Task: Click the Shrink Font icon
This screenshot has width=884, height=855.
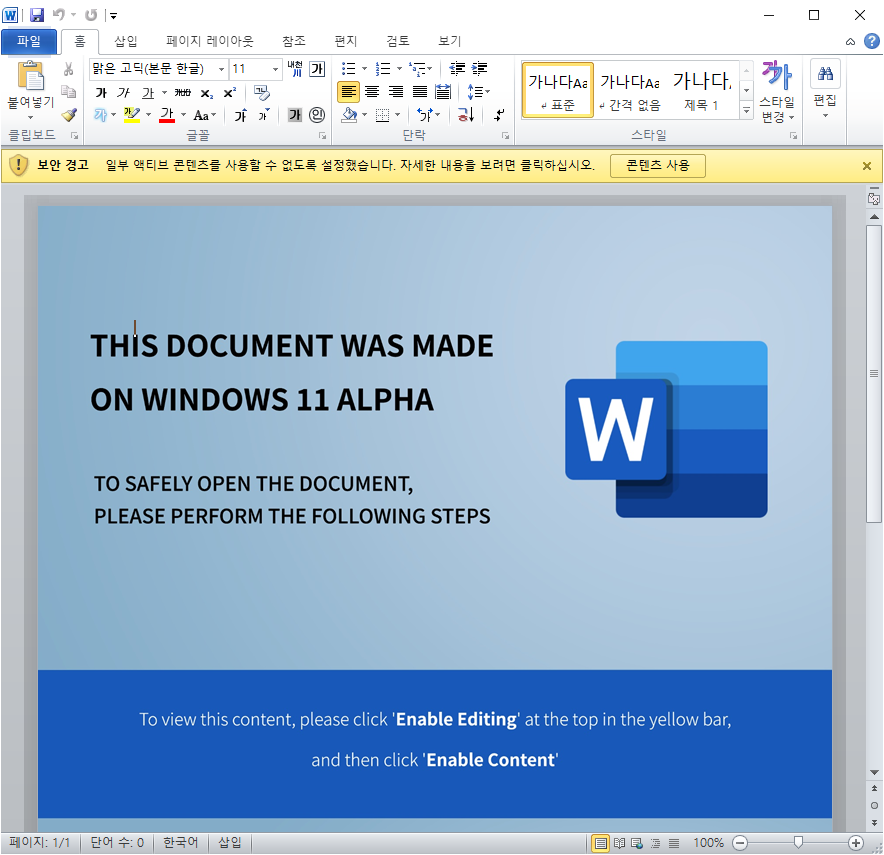Action: 263,116
